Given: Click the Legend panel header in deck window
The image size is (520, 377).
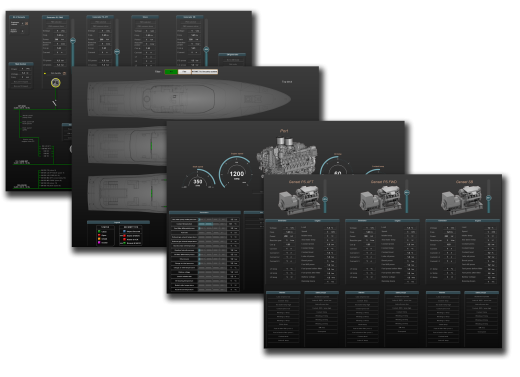Looking at the screenshot, I should pyautogui.click(x=118, y=222).
